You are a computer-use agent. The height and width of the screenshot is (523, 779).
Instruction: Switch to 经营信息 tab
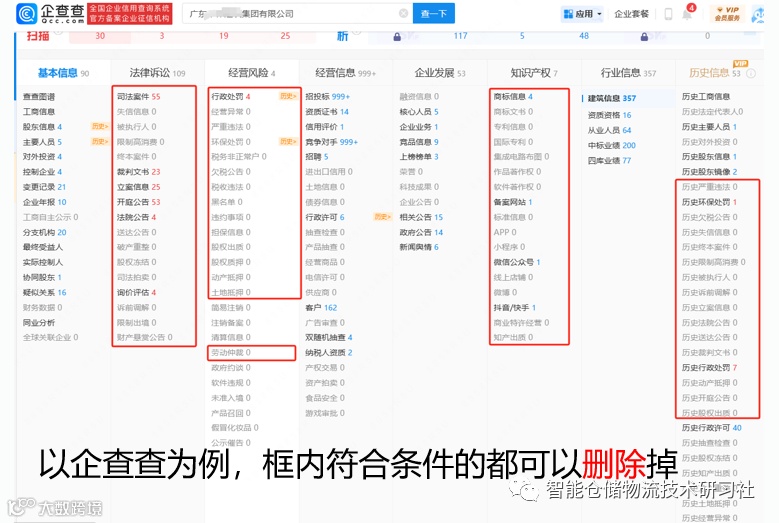tap(345, 73)
